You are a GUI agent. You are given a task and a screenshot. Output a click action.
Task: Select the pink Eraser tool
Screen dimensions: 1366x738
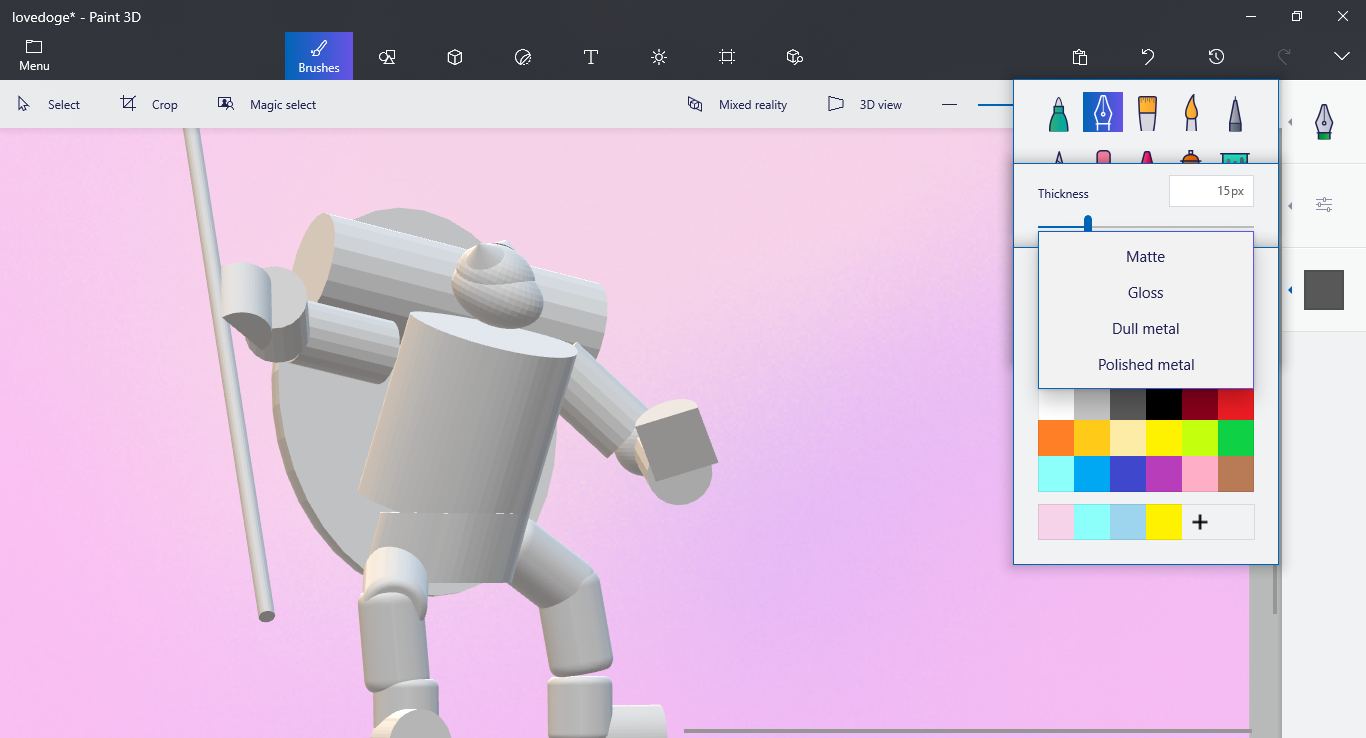tap(1103, 157)
